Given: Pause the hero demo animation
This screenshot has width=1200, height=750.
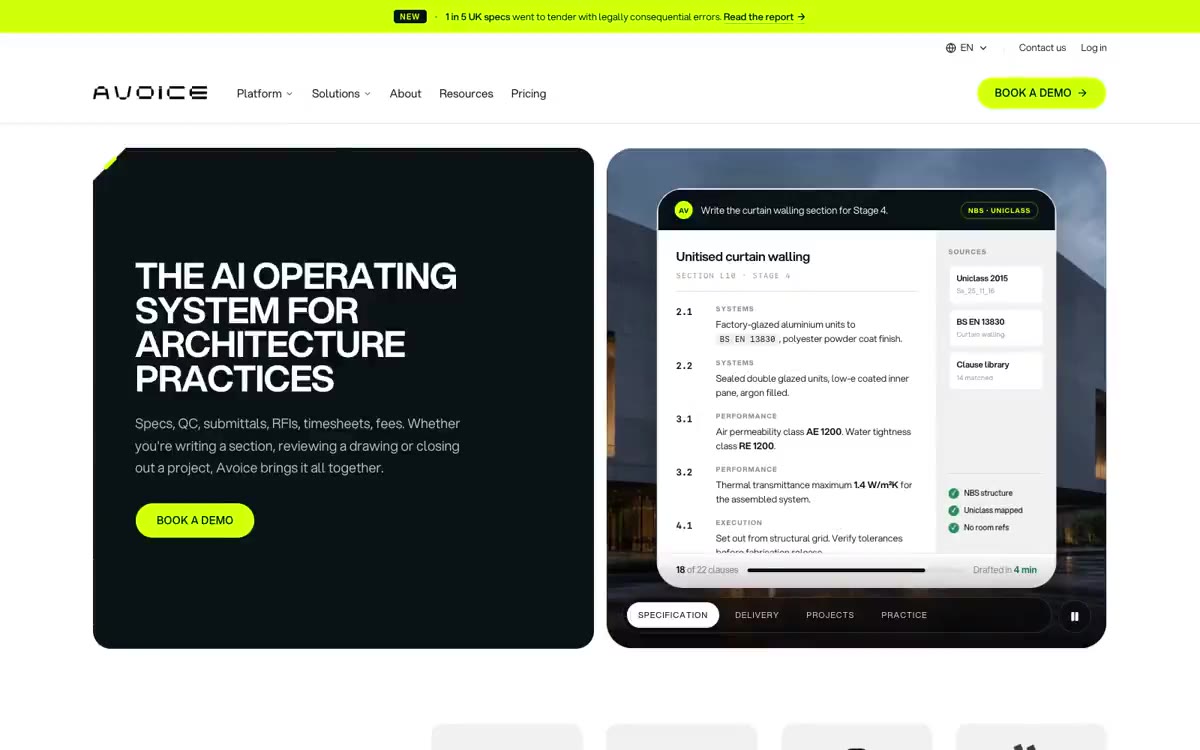Looking at the screenshot, I should (x=1075, y=616).
